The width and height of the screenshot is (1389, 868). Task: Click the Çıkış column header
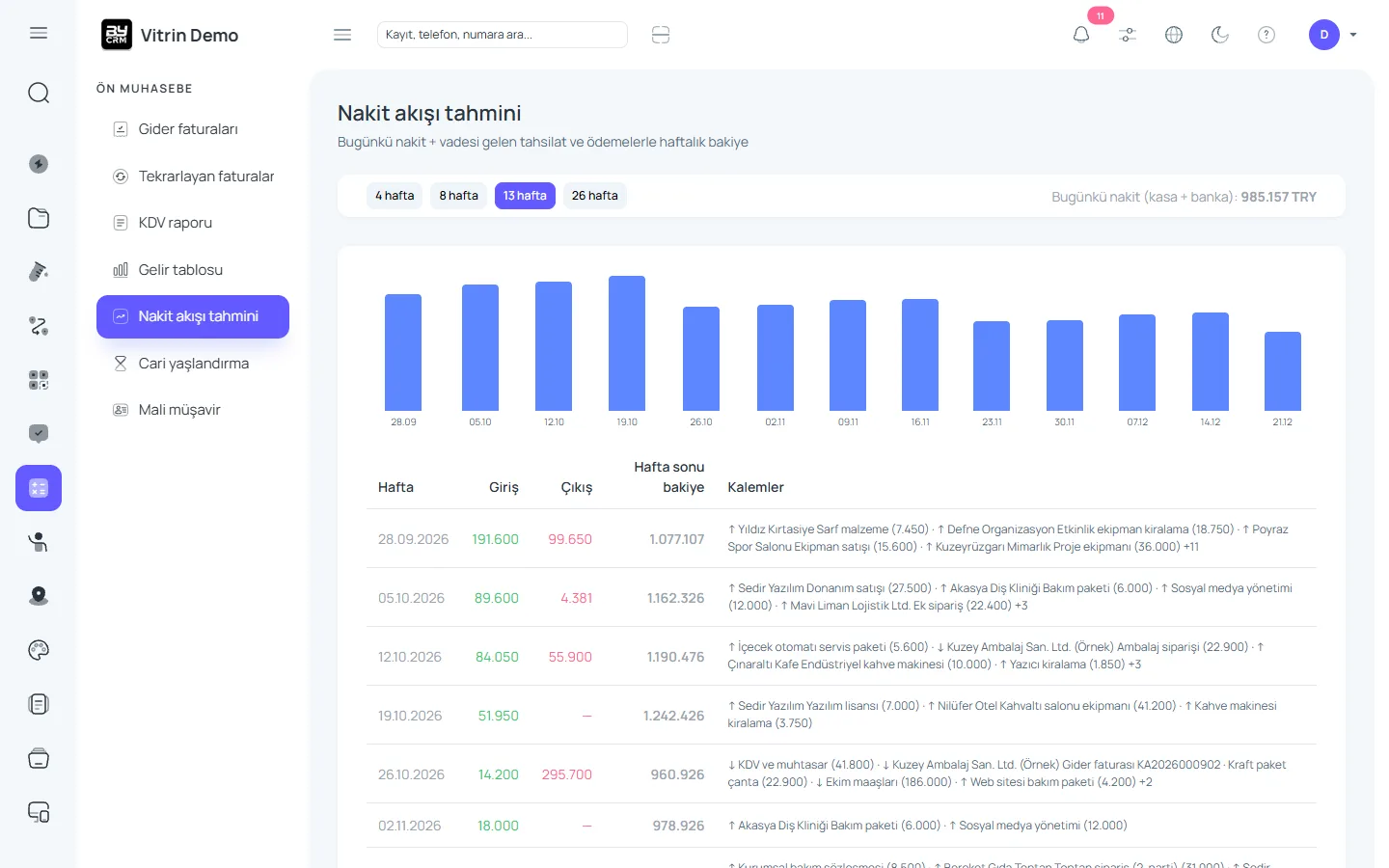577,487
